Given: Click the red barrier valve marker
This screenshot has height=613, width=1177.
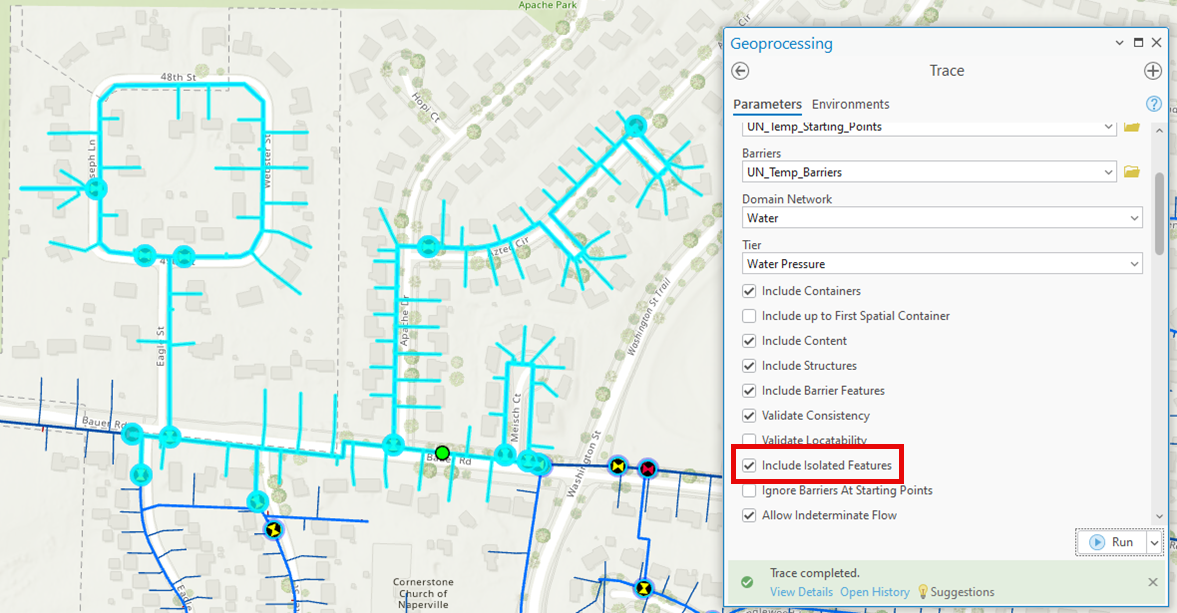Looking at the screenshot, I should tap(647, 469).
